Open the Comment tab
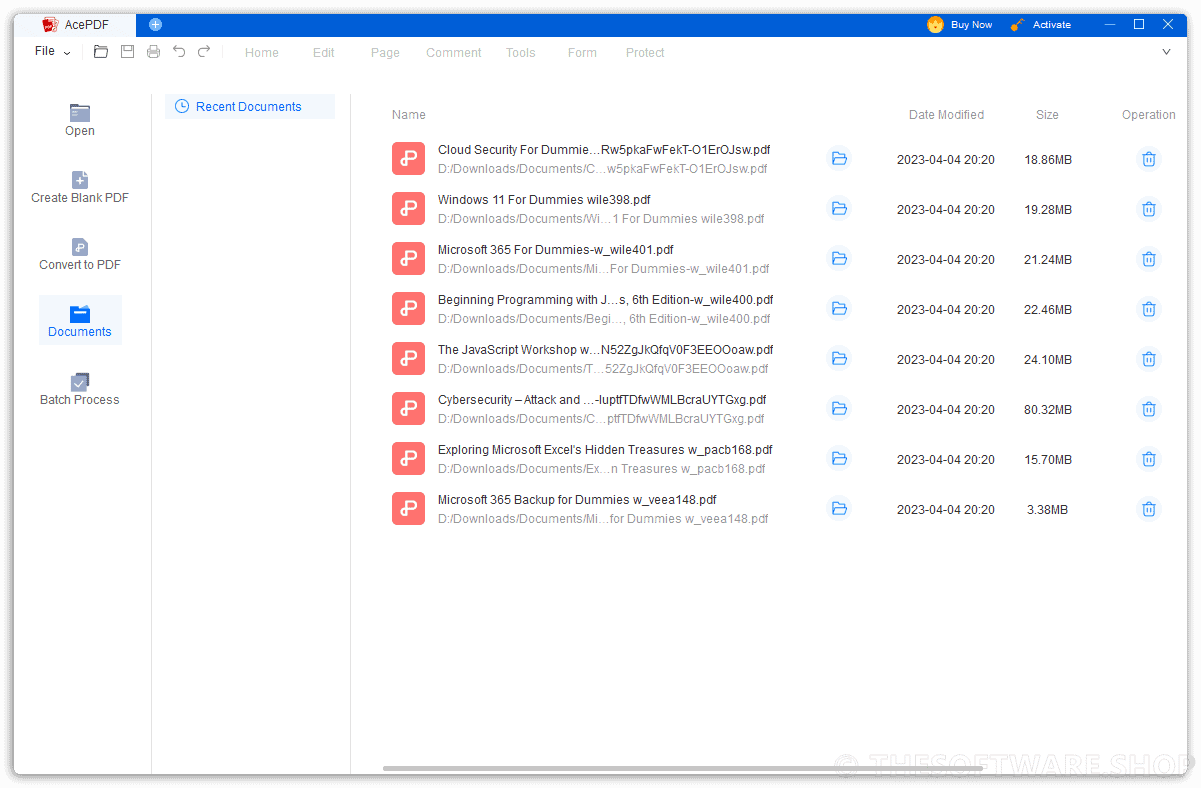 [x=454, y=53]
